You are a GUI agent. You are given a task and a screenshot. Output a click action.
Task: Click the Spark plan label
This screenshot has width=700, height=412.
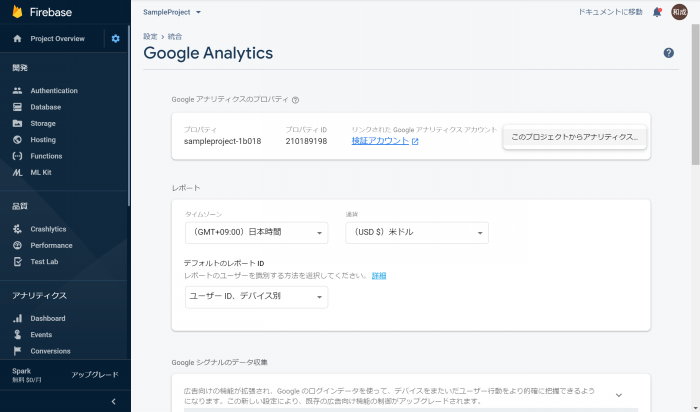pos(21,371)
